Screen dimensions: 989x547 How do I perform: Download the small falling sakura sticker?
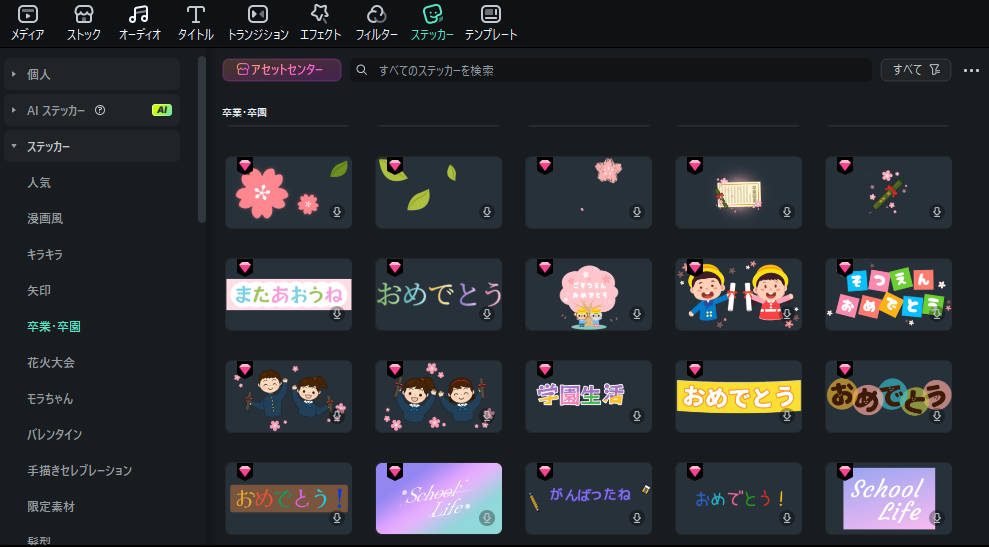(637, 212)
